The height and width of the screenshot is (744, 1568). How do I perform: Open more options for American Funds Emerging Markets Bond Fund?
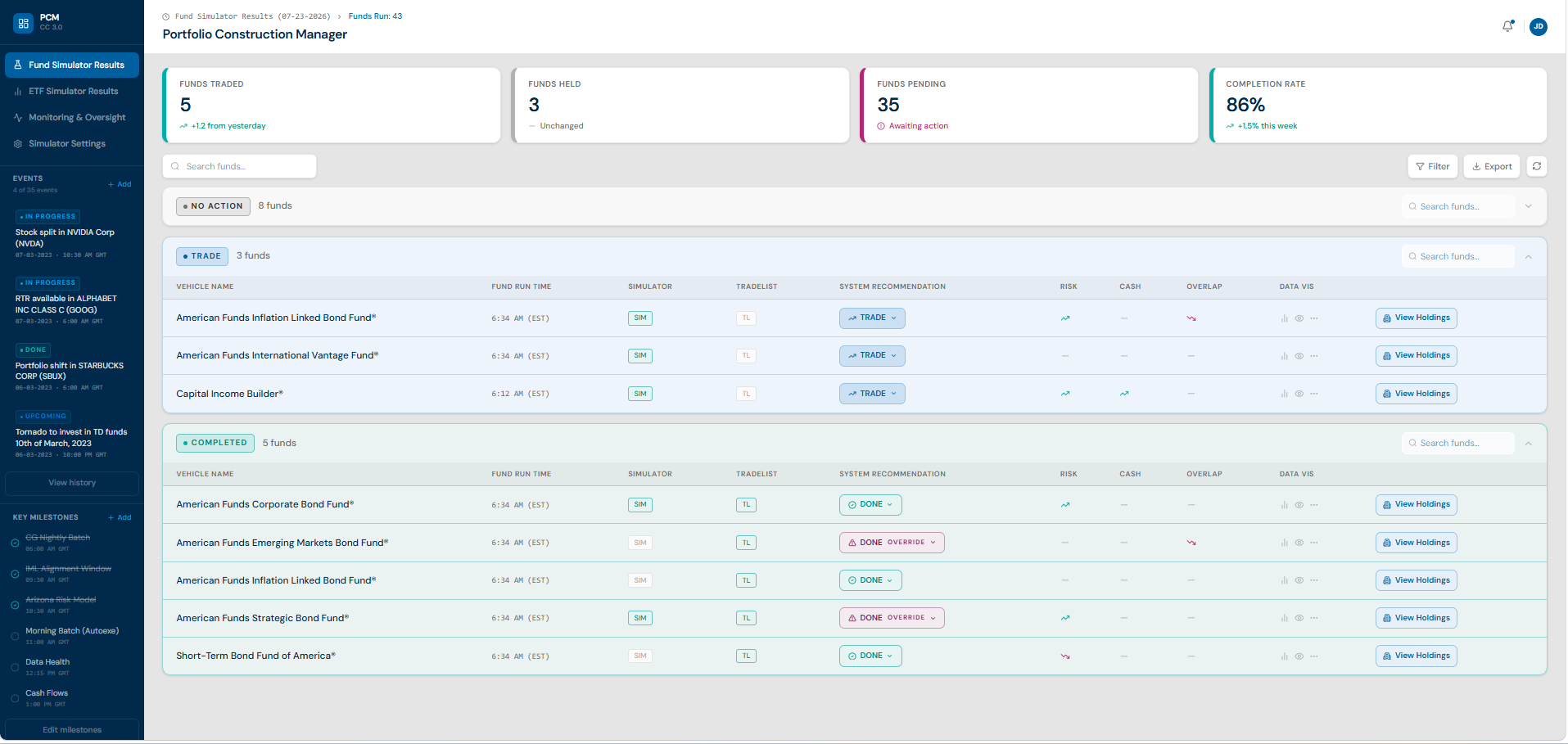coord(1314,543)
